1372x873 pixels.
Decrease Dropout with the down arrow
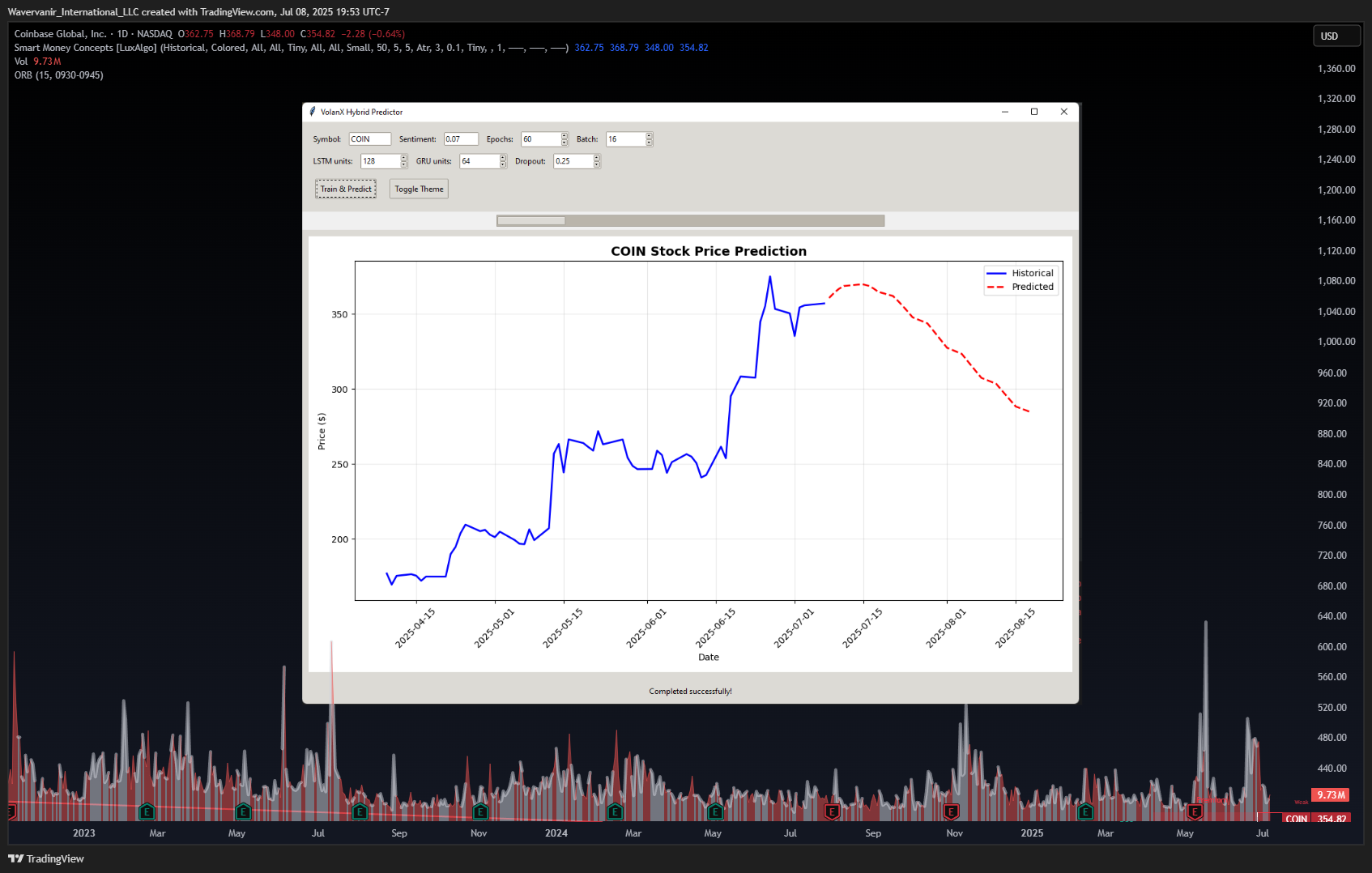click(597, 164)
